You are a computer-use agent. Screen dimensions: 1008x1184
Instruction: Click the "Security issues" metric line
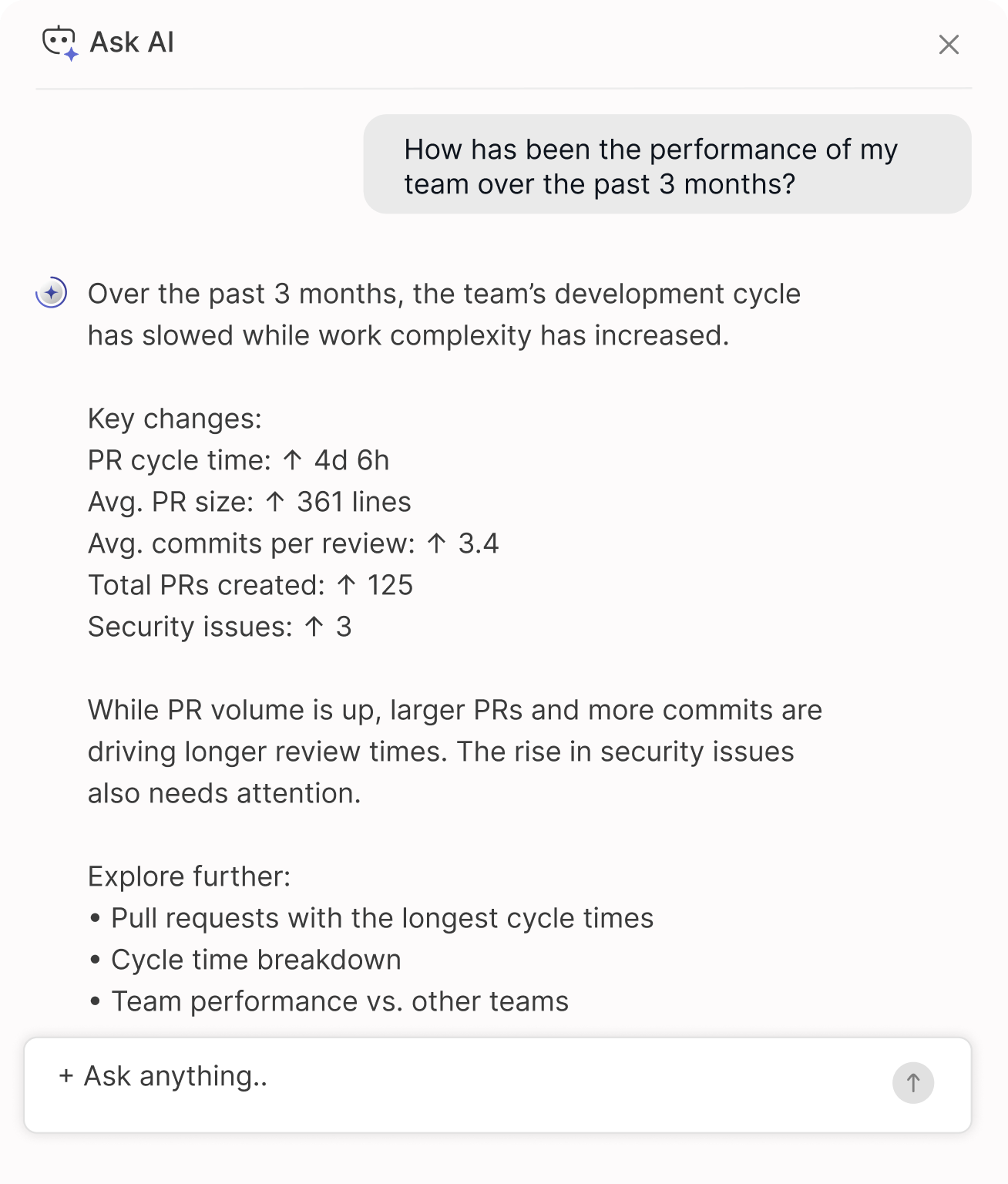coord(219,627)
